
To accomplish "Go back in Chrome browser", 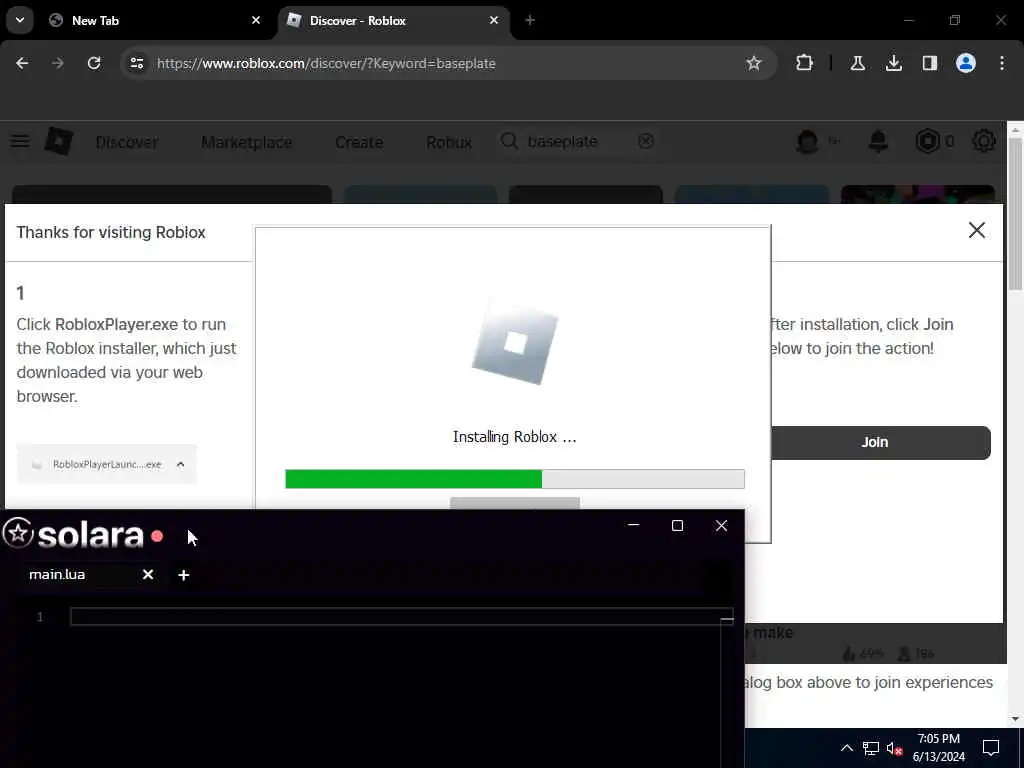I will pyautogui.click(x=22, y=63).
